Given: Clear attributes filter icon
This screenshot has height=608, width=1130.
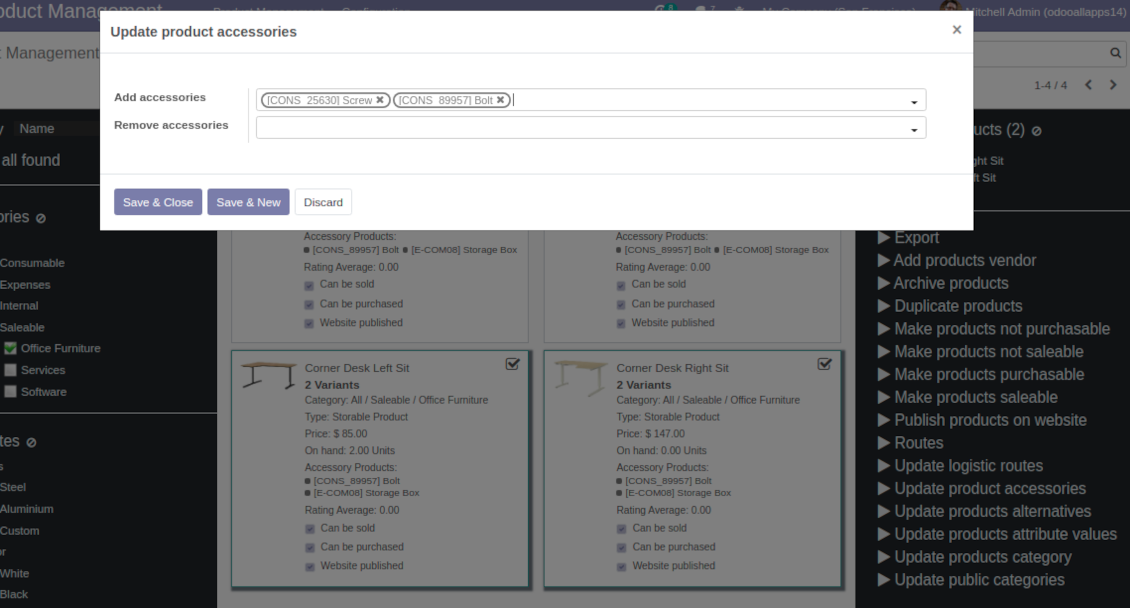Looking at the screenshot, I should click(x=32, y=442).
